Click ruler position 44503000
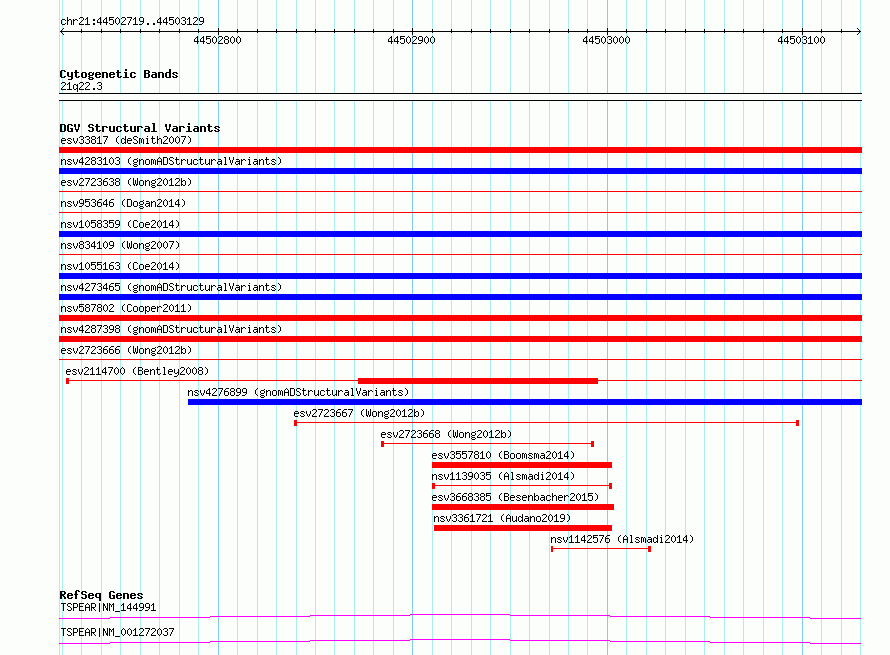Image resolution: width=890 pixels, height=655 pixels. click(606, 40)
